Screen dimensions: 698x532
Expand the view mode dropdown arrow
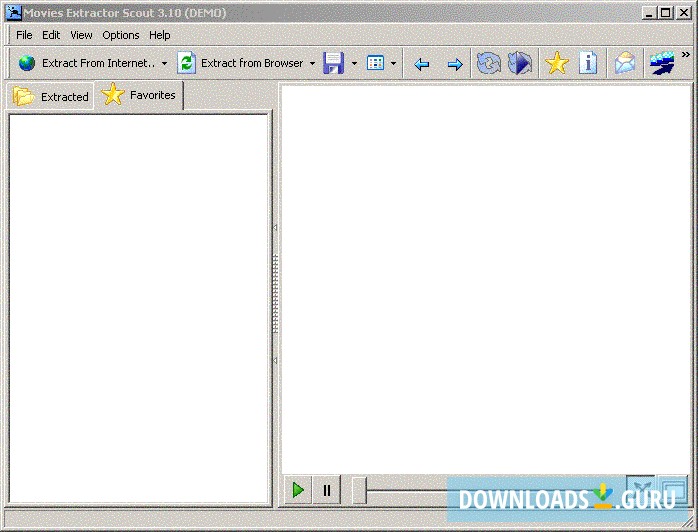pyautogui.click(x=394, y=64)
